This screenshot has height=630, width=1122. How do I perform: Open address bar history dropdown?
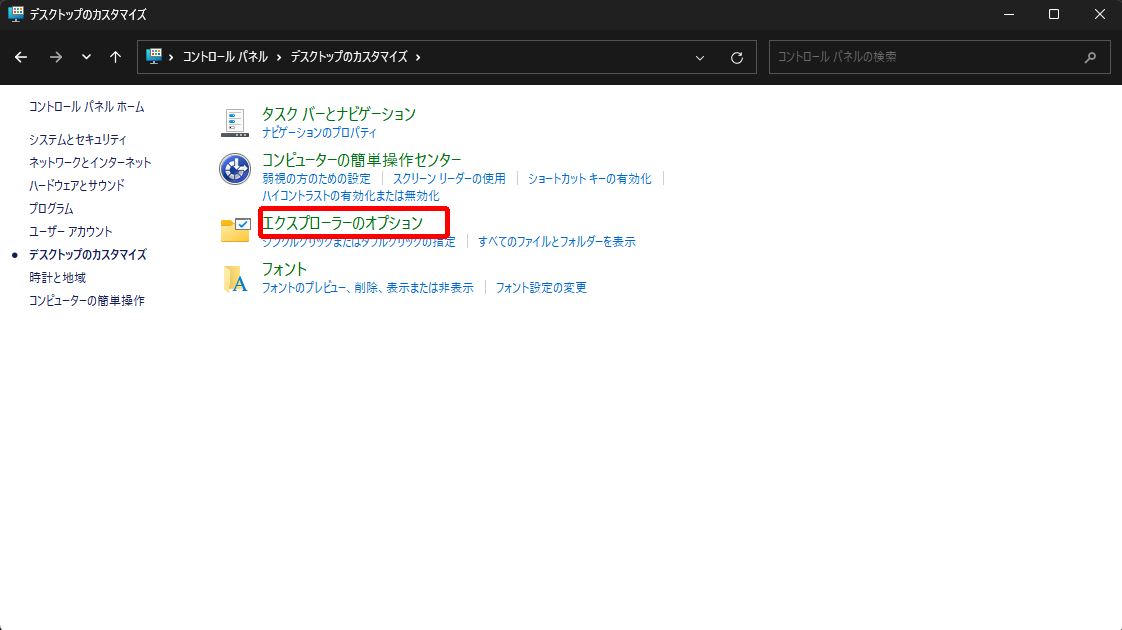(700, 58)
